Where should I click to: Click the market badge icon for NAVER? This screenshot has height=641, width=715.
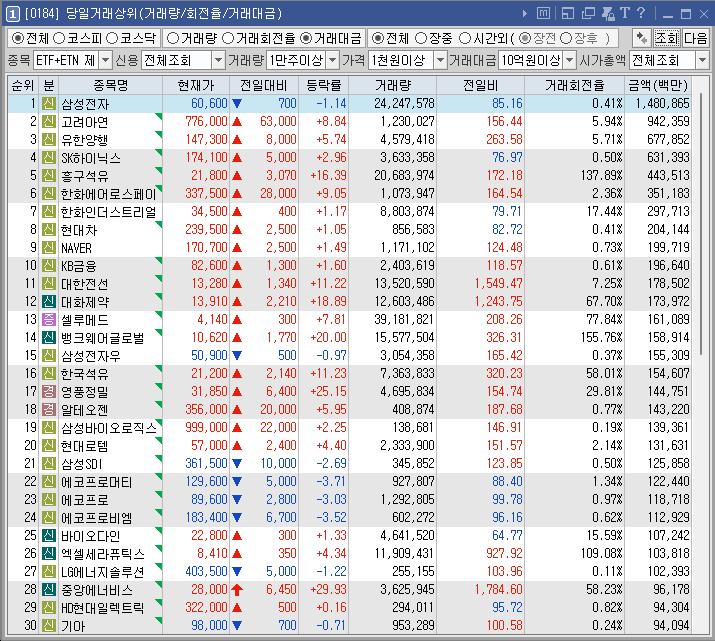point(49,248)
